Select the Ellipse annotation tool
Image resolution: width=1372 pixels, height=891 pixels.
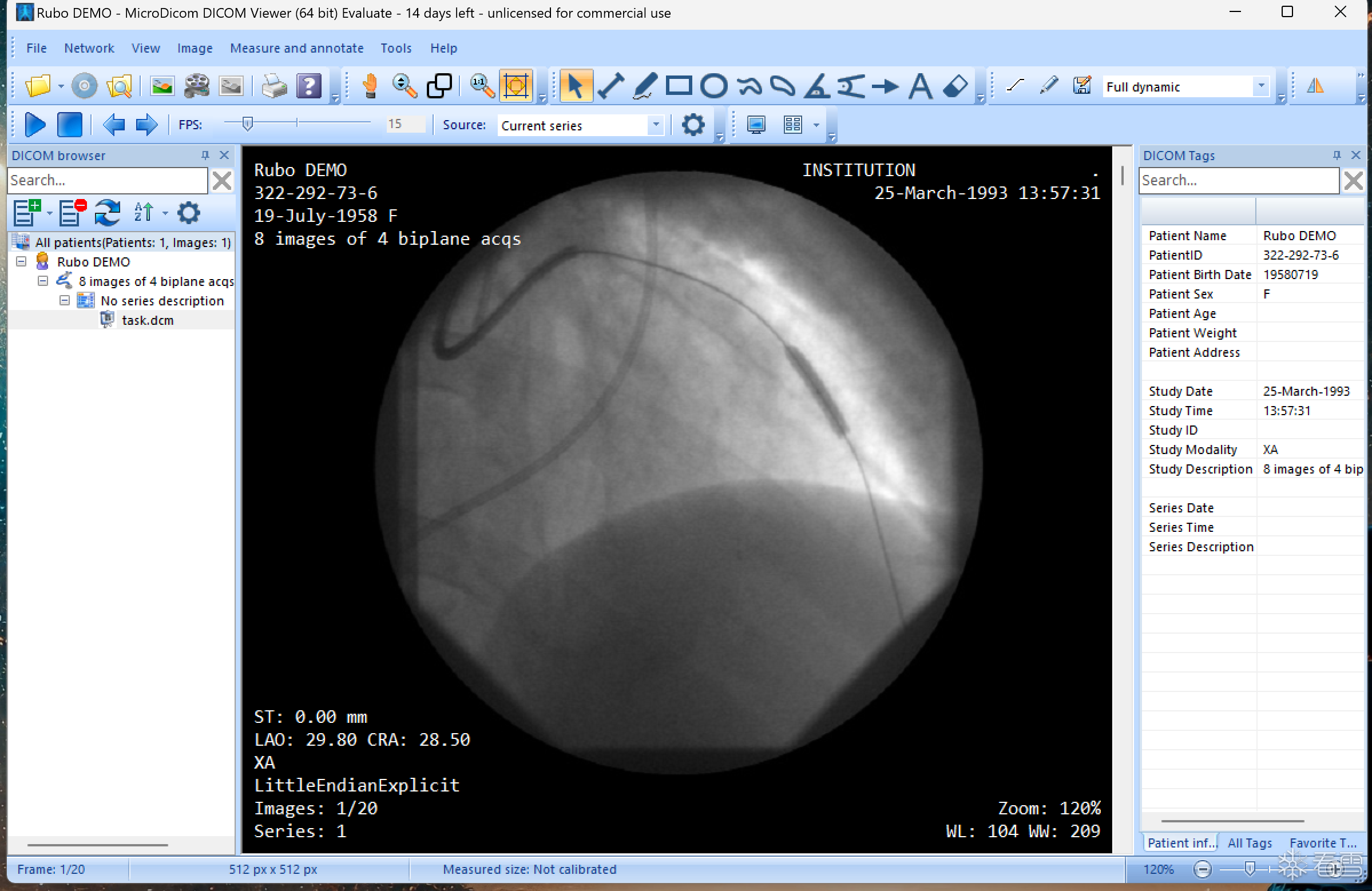pos(713,86)
